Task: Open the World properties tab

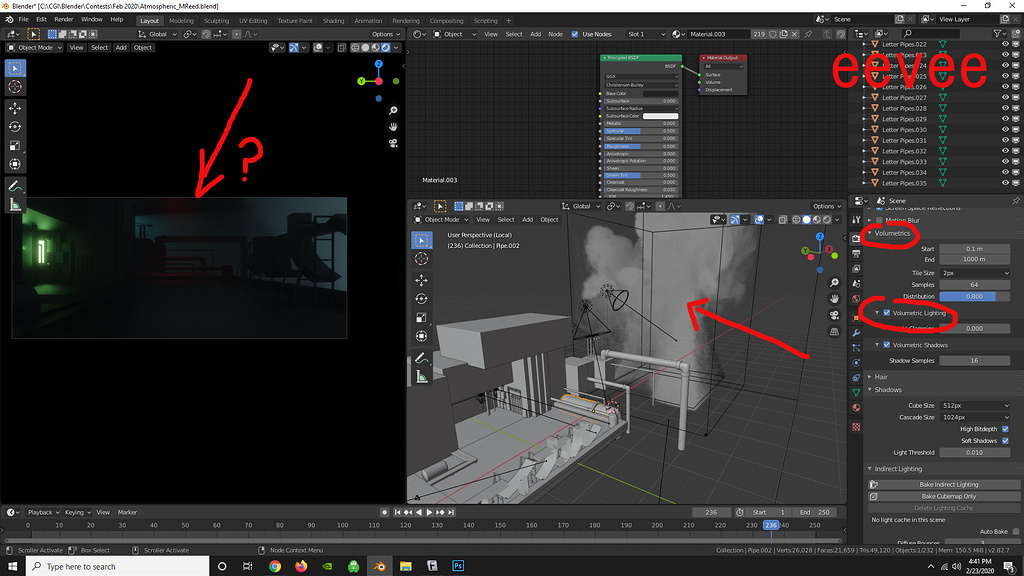Action: [856, 298]
